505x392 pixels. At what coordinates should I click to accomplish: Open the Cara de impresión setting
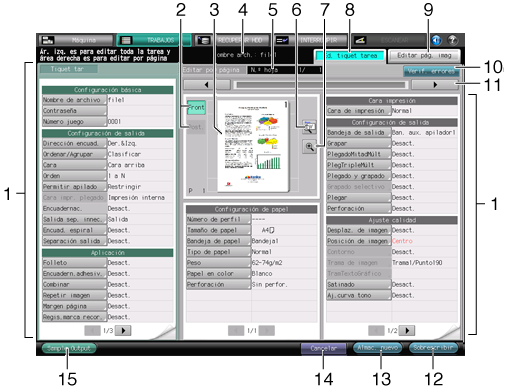point(359,111)
